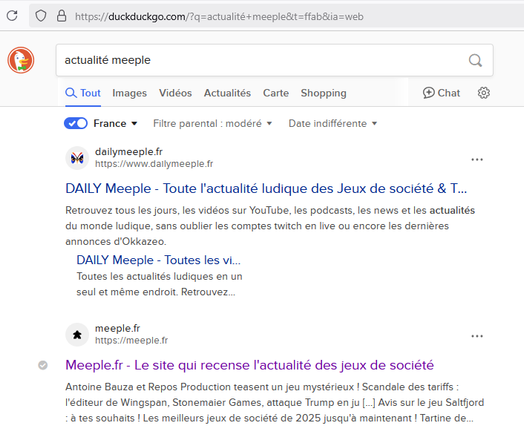
Task: Open the DAILY Meeple - Toutes les vi... sublink
Action: 158,260
